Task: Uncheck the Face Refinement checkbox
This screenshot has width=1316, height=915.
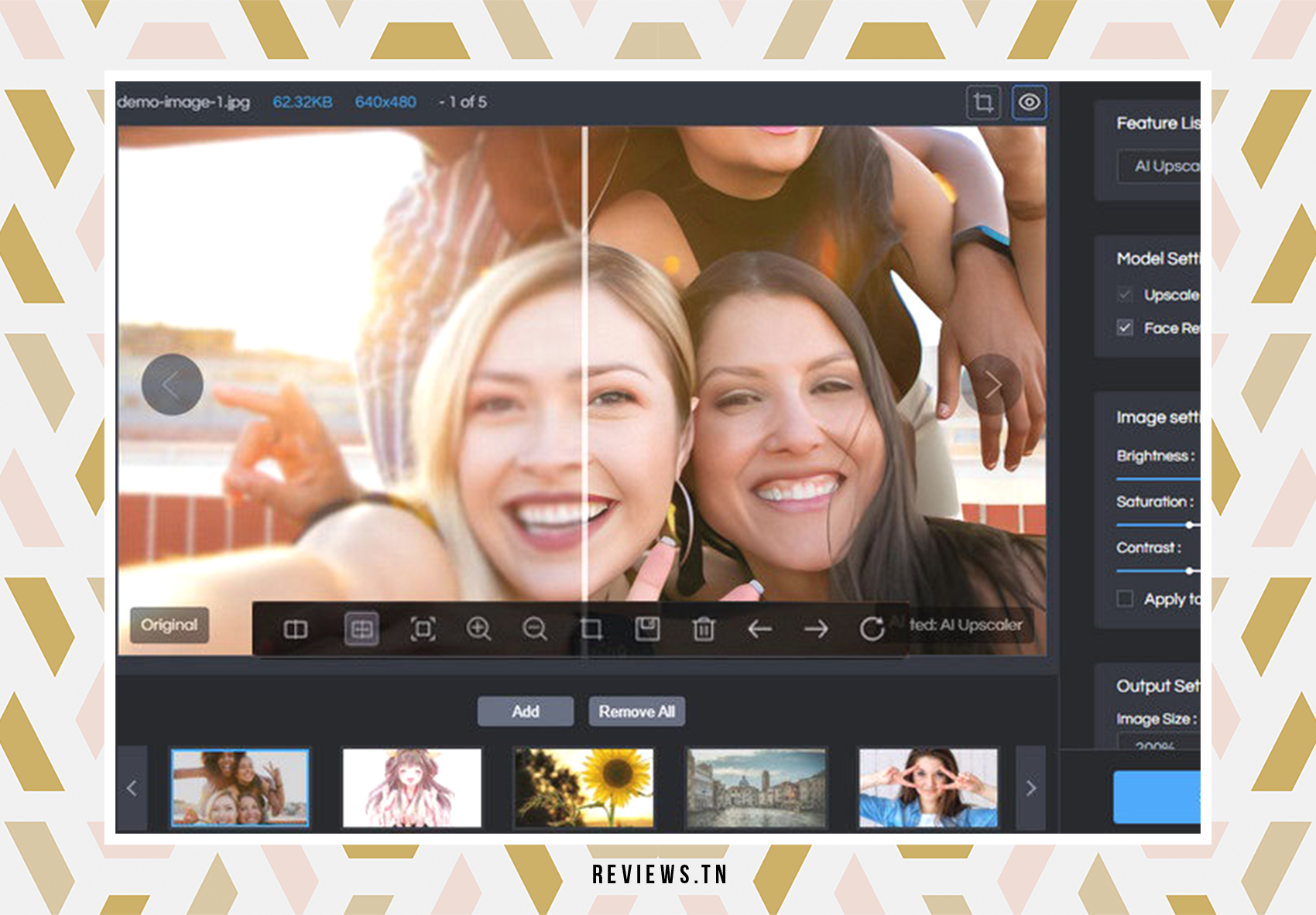Action: click(x=1125, y=328)
